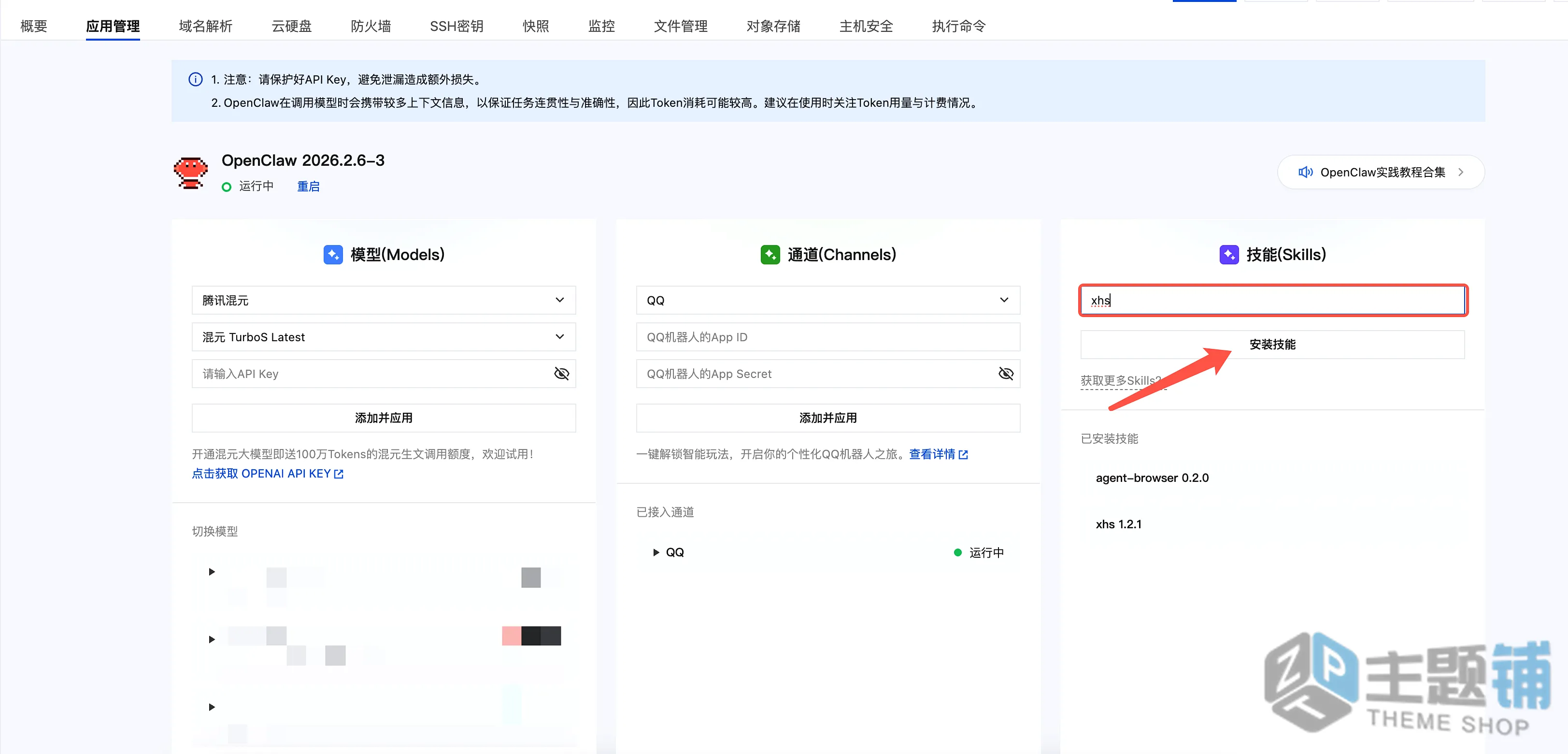Click the OpenClaw 2026.2.6-3 title
This screenshot has width=1568, height=754.
click(302, 160)
